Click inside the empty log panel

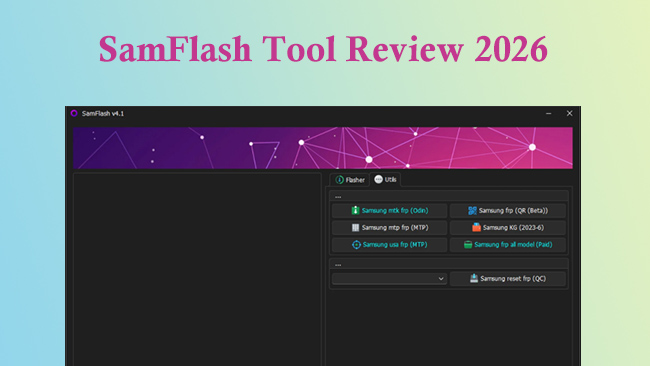pos(197,269)
